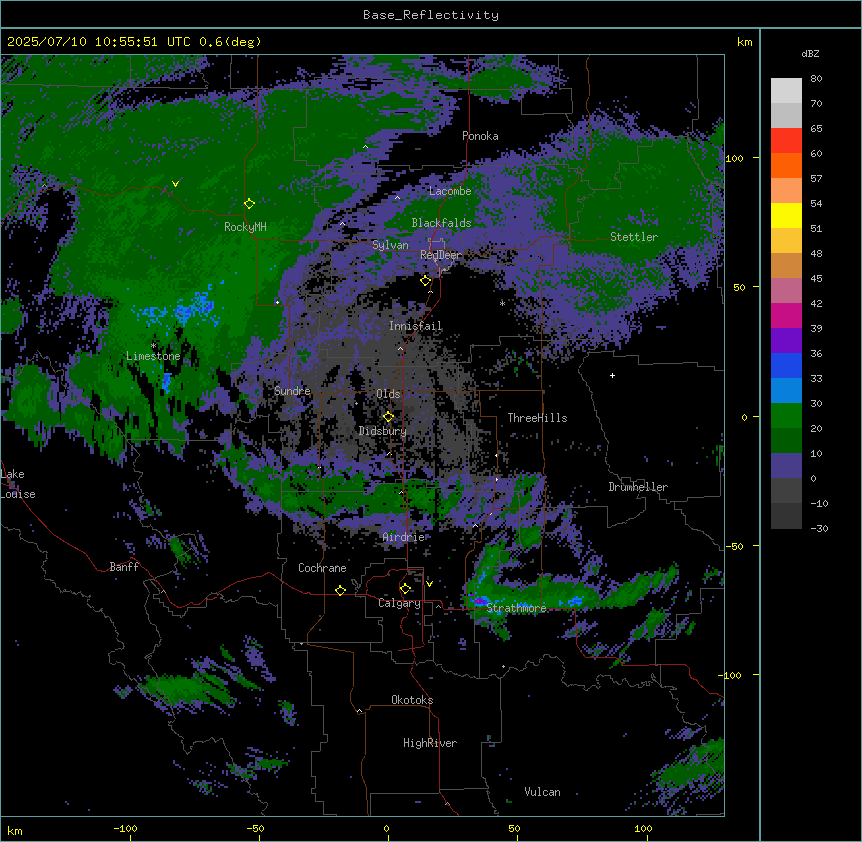
Task: Click the gray -10 to 0 dBZ swatch
Action: 786,491
